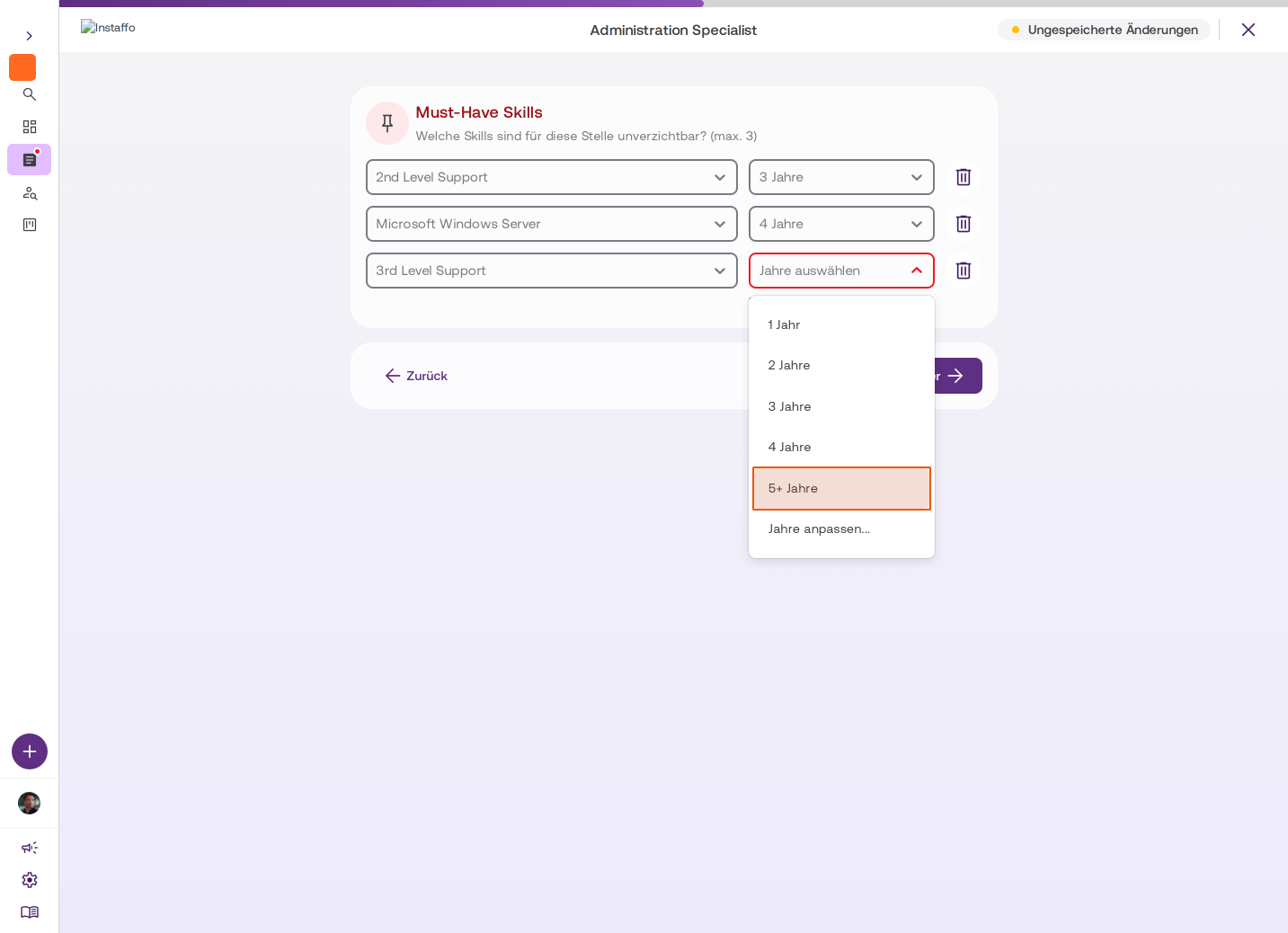Delete the Microsoft Windows Server skill

[x=964, y=224]
